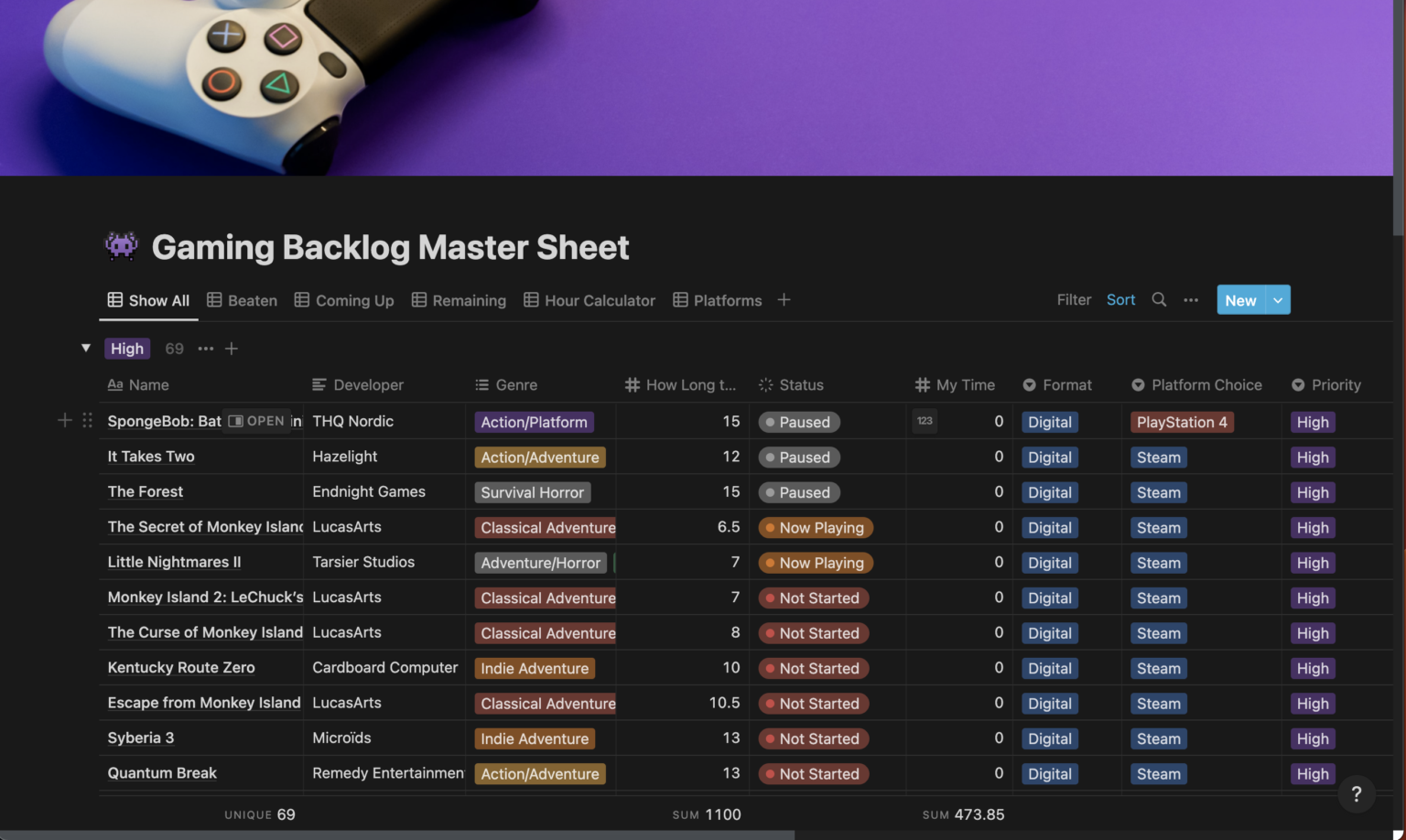Screen dimensions: 1406x840
Task: Open Now Playing status of Little Nightmares II
Action: pos(816,563)
